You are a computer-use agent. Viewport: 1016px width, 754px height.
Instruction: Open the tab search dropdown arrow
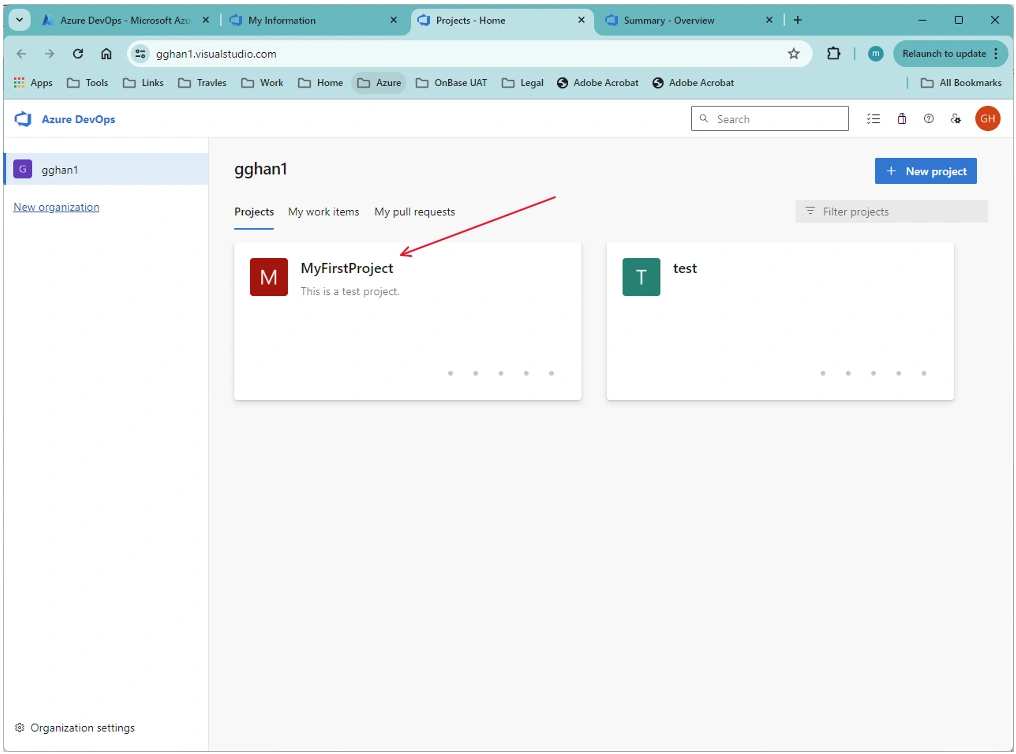tap(19, 20)
